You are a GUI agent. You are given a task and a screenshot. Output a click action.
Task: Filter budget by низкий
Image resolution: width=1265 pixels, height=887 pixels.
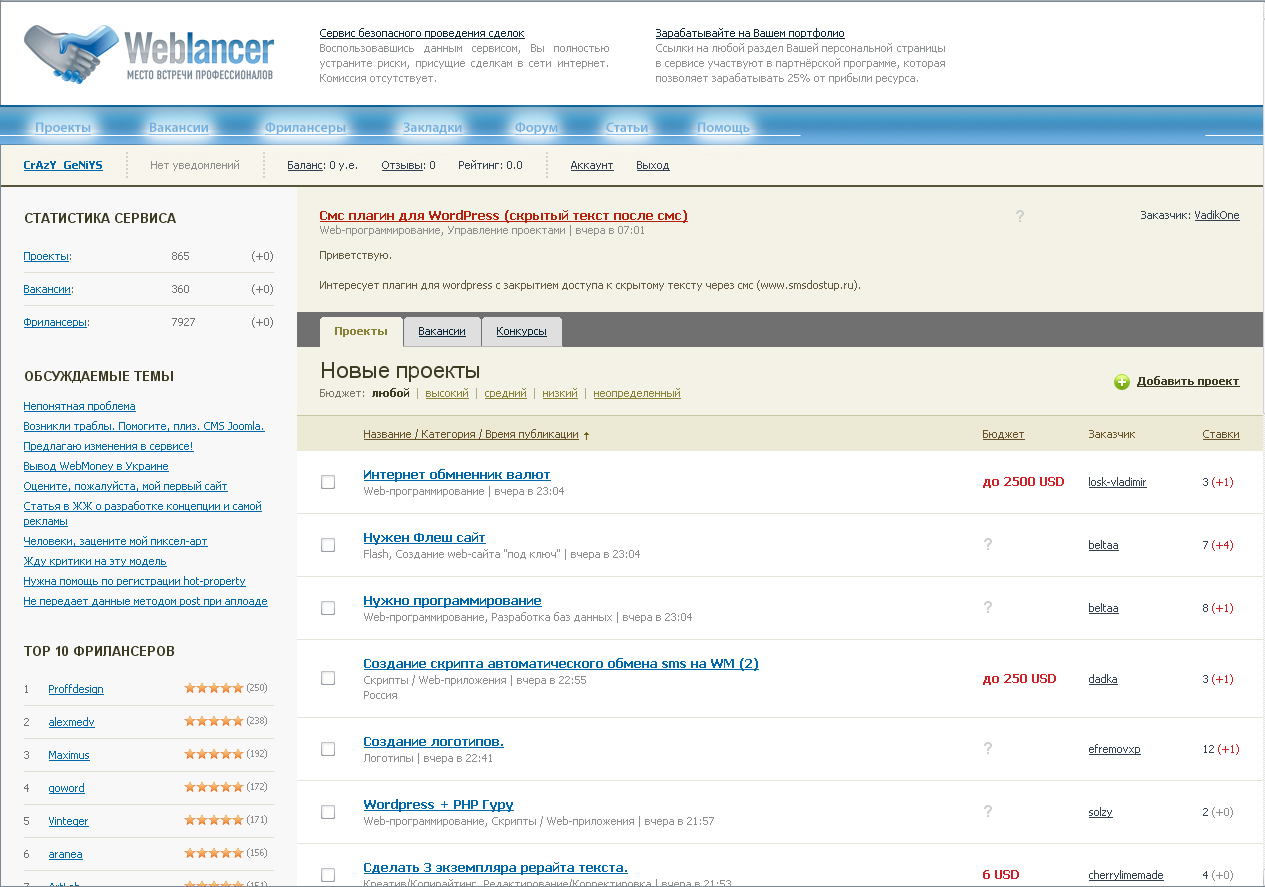[560, 393]
